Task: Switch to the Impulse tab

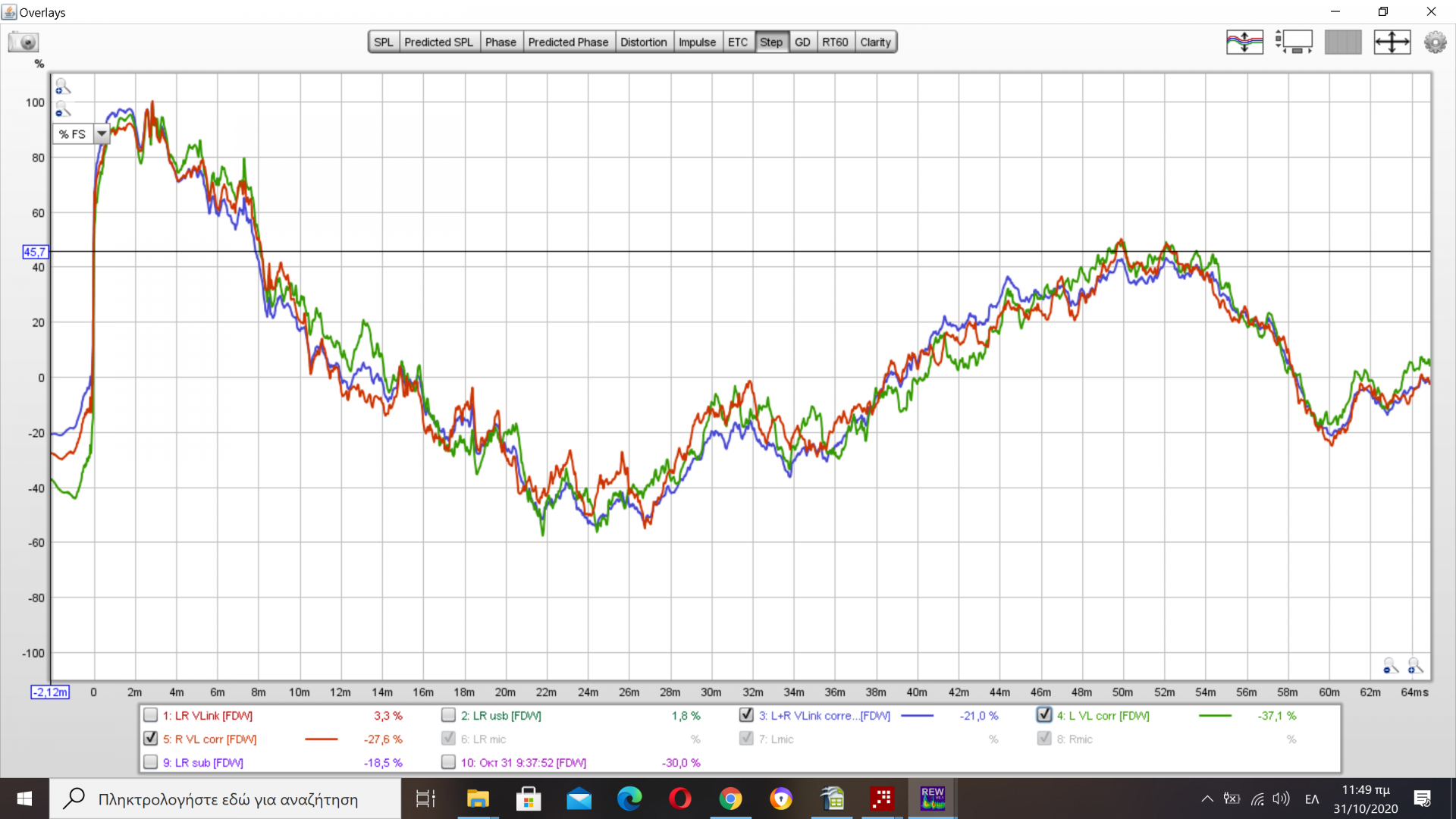Action: pos(696,42)
